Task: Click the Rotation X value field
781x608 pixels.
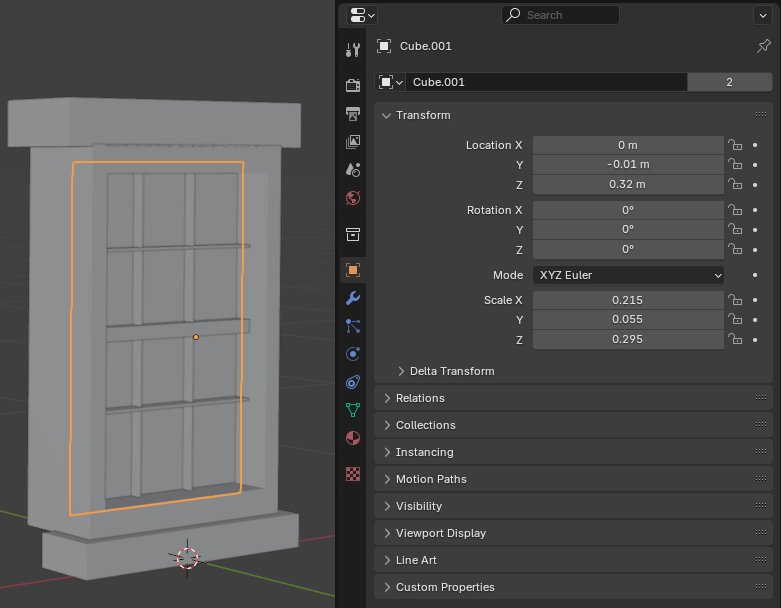Action: coord(628,210)
